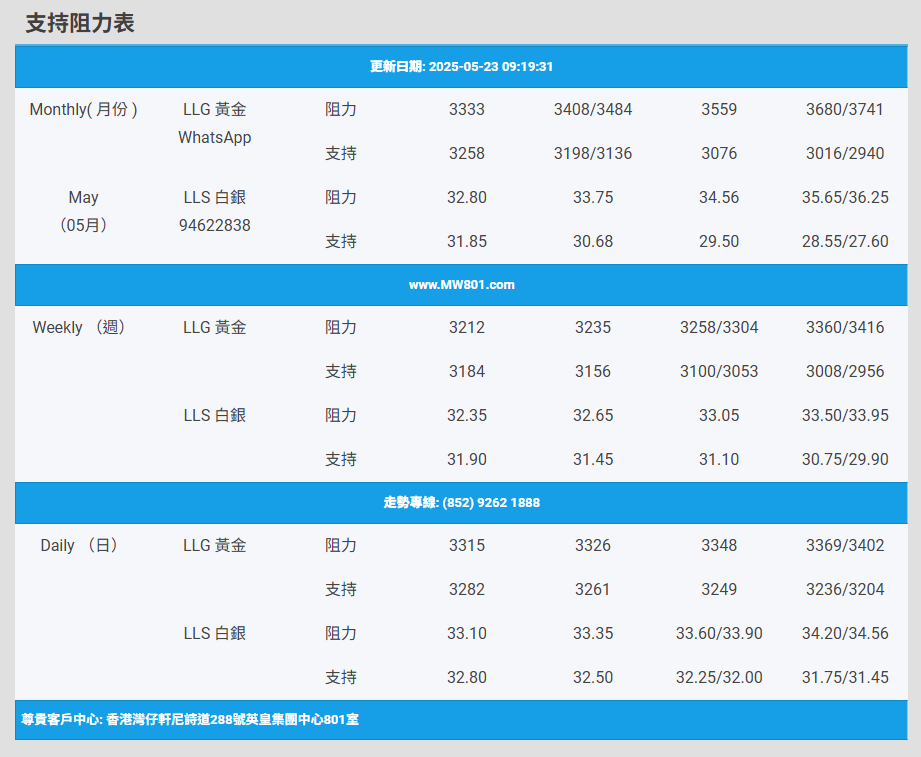
Task: Click the www.MW801.com website link
Action: pyautogui.click(x=461, y=285)
